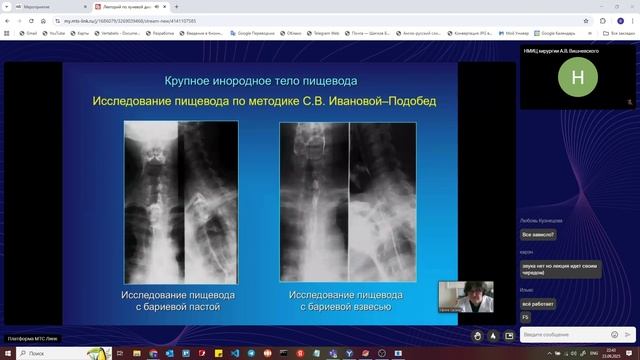Open the emoji picker in chat input
The height and width of the screenshot is (360, 640).
(614, 335)
